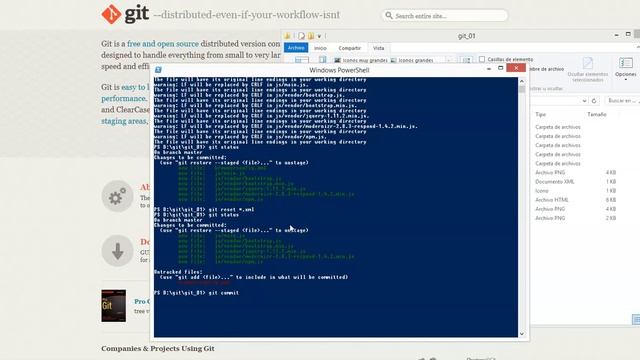Open the quick access toolbar dropdown arrow
The height and width of the screenshot is (360, 640).
pos(319,36)
